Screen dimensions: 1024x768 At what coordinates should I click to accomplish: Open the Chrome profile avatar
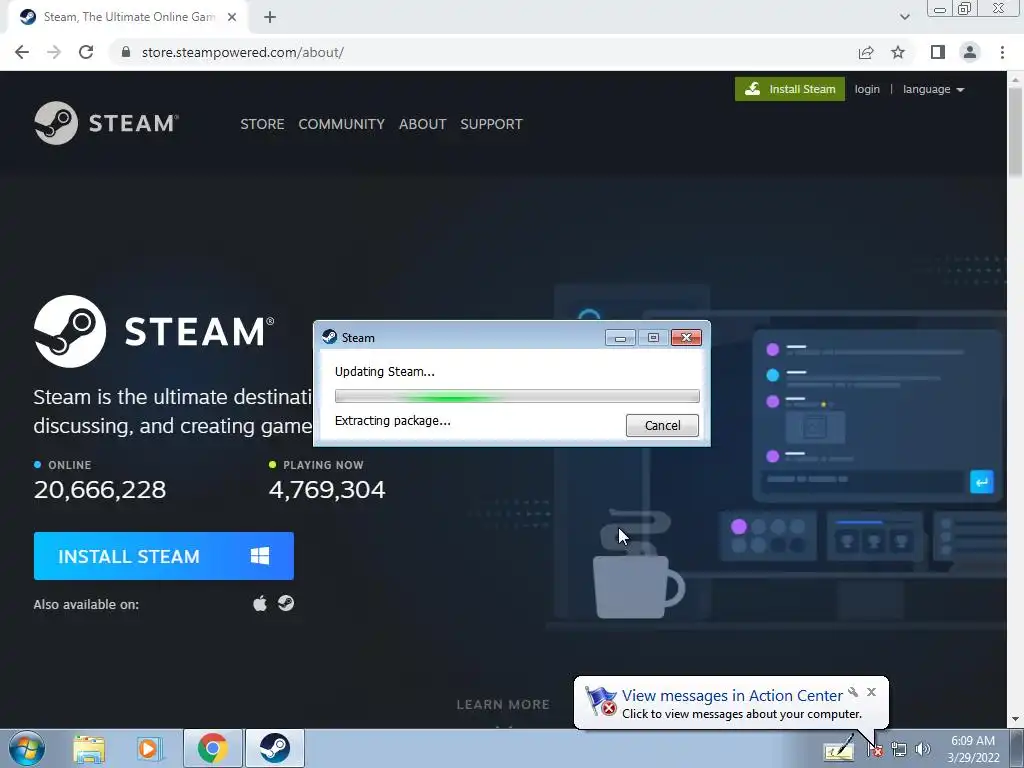coord(970,52)
